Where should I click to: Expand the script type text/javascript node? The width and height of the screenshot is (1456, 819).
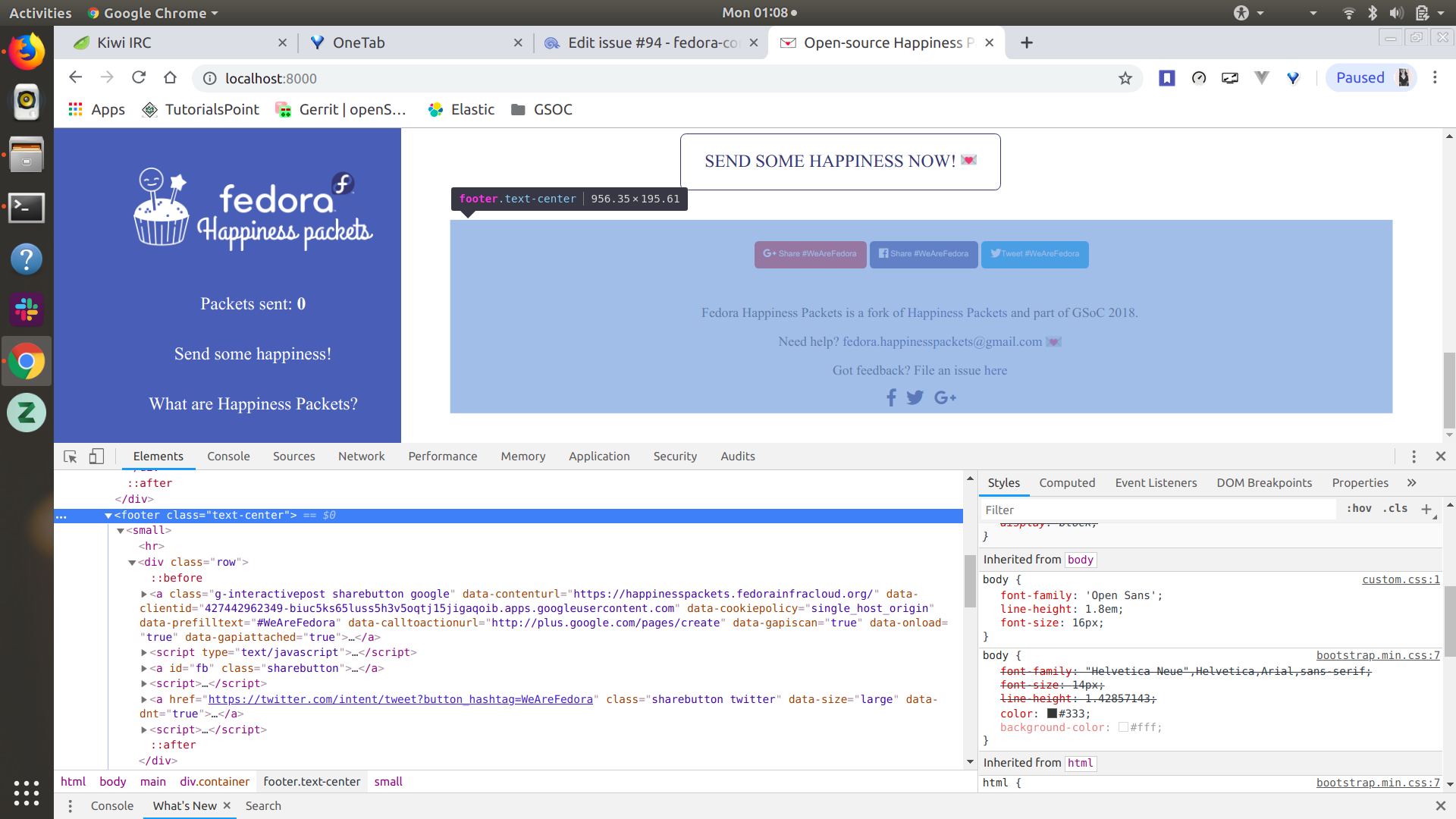coord(144,653)
